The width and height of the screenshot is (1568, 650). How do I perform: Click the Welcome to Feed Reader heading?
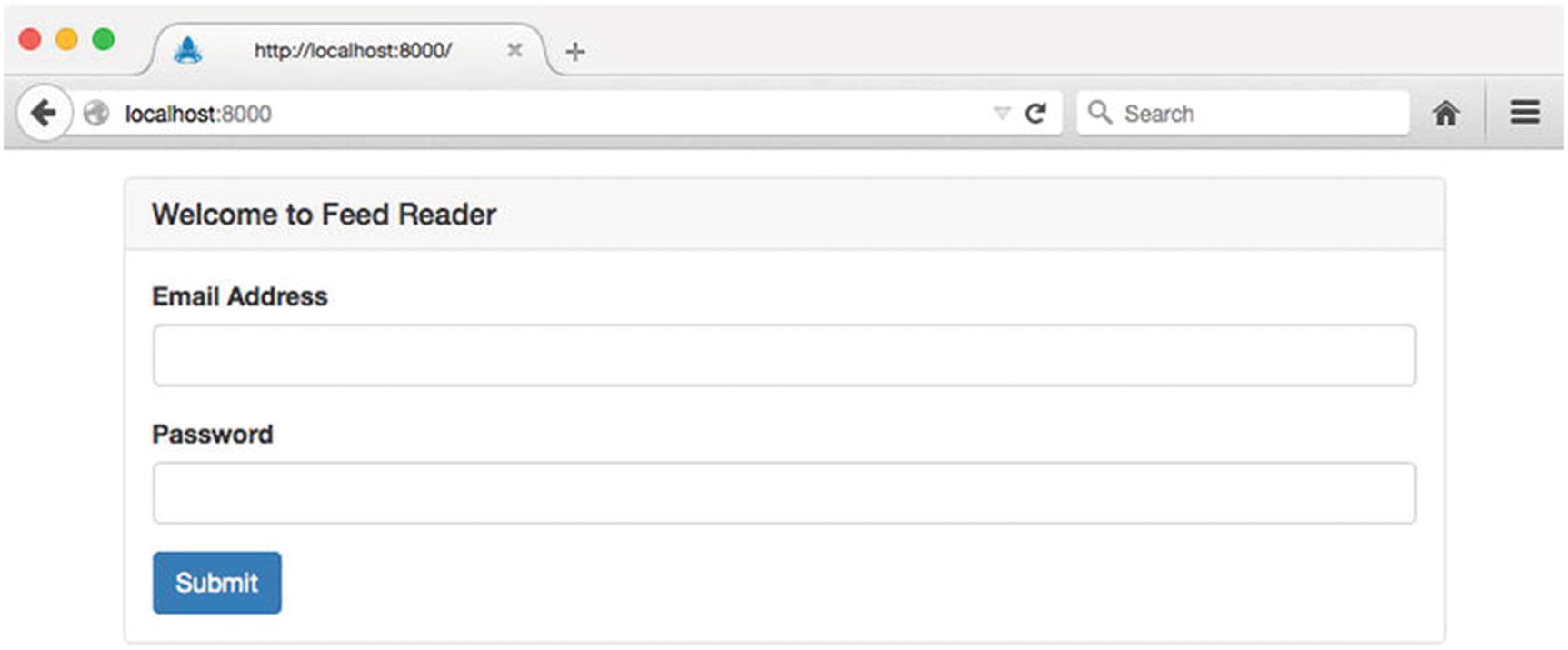[x=324, y=215]
